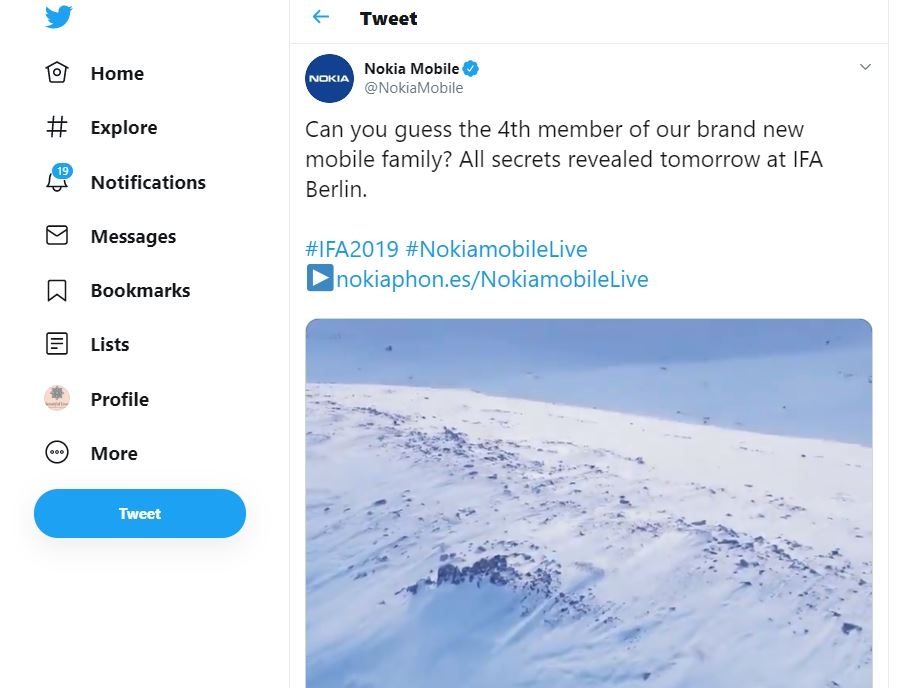This screenshot has width=897, height=688.
Task: Open the Home icon in sidebar
Action: tap(57, 73)
